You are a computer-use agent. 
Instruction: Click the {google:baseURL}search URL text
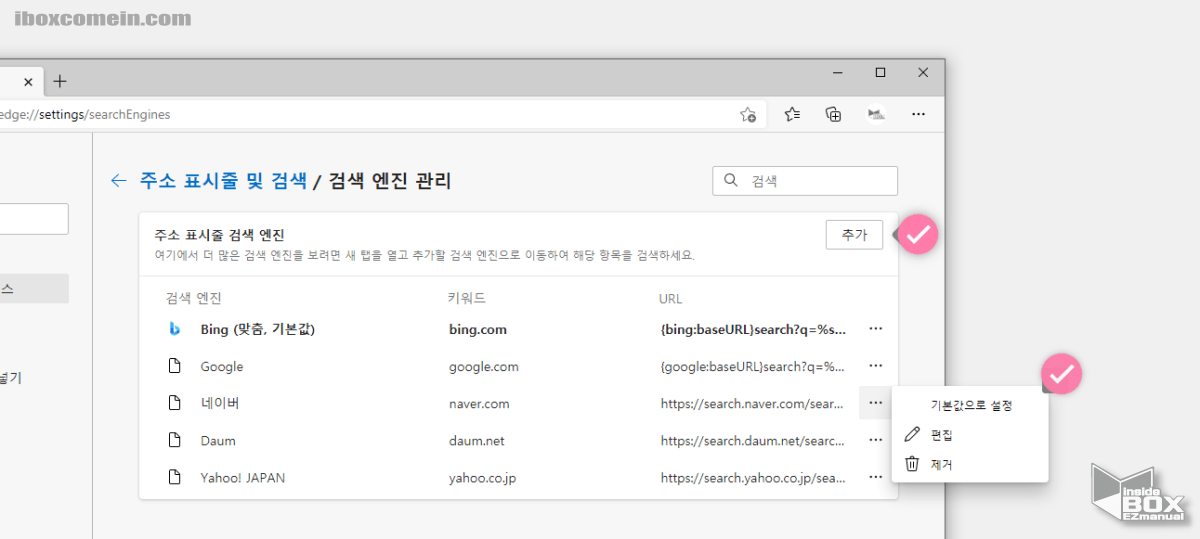[753, 366]
